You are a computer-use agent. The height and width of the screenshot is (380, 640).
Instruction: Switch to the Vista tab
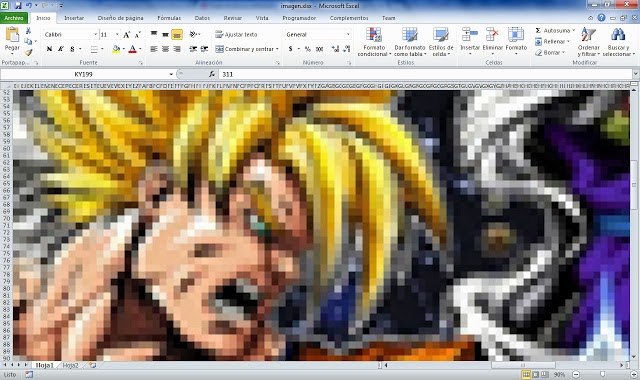tap(262, 18)
